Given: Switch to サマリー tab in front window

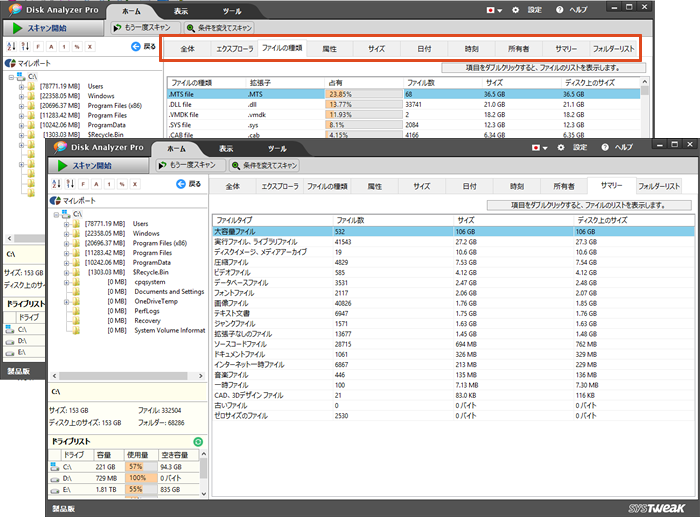Looking at the screenshot, I should click(611, 185).
